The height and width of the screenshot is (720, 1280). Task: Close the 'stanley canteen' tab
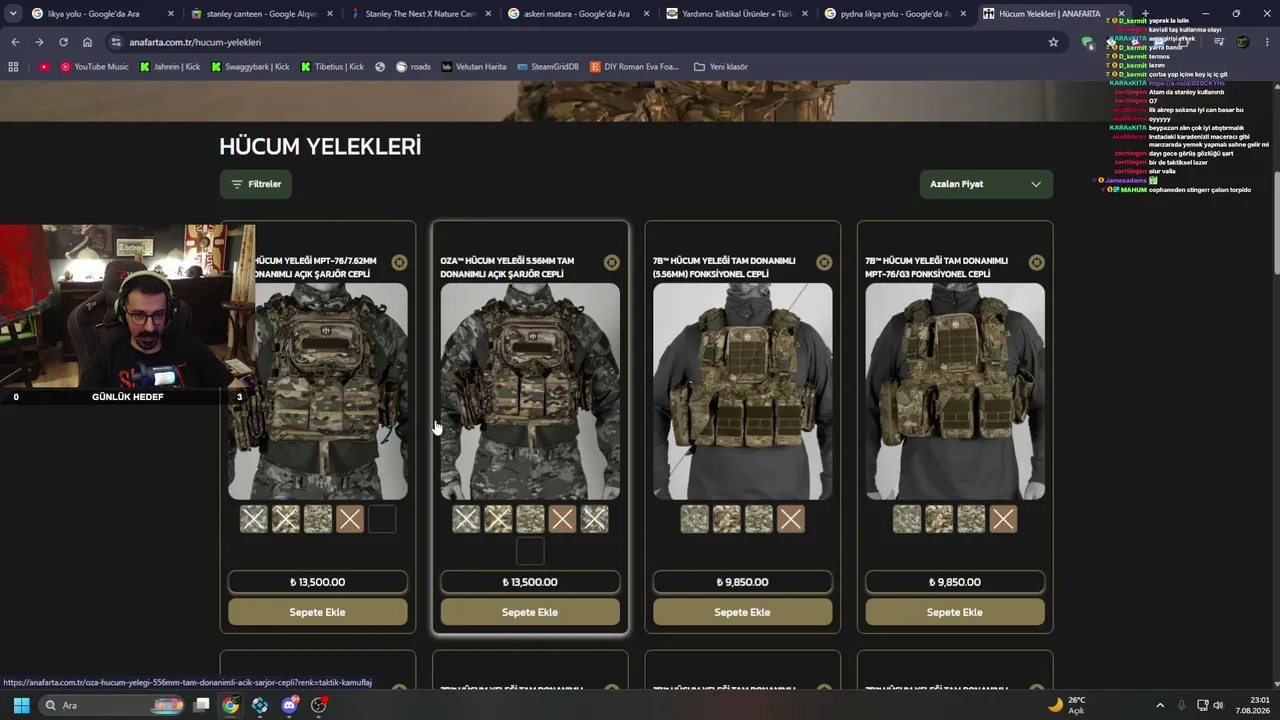pyautogui.click(x=330, y=14)
